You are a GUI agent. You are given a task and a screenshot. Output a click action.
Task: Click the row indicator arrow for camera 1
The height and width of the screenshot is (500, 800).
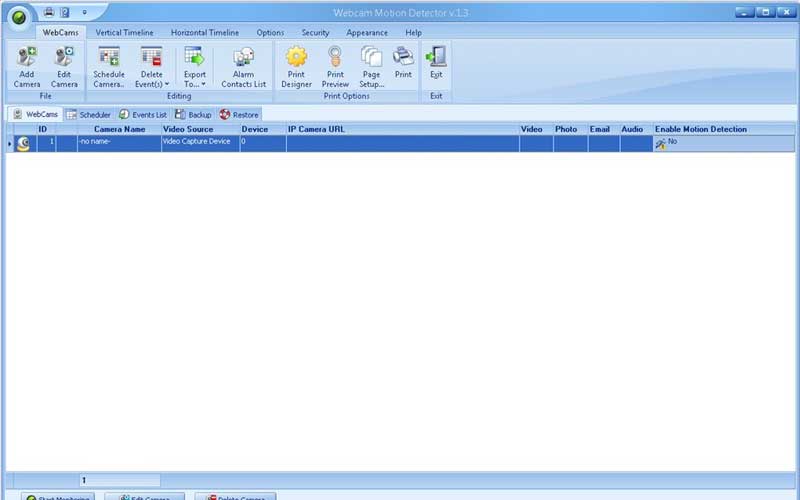(x=10, y=144)
